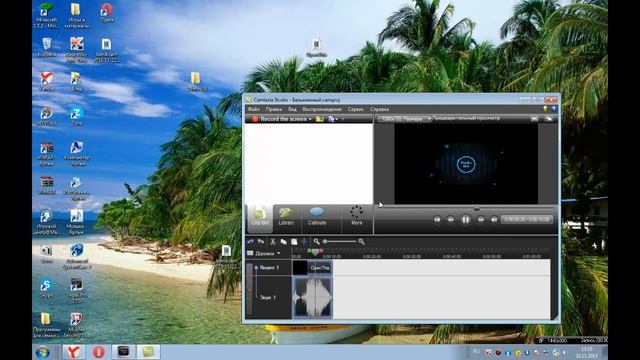Viewport: 640px width, 360px height.
Task: Open the Вид menu
Action: pyautogui.click(x=292, y=109)
